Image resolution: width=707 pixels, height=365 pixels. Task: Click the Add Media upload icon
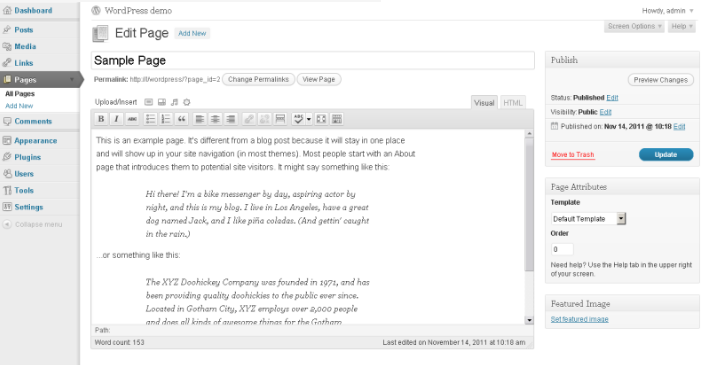click(187, 102)
